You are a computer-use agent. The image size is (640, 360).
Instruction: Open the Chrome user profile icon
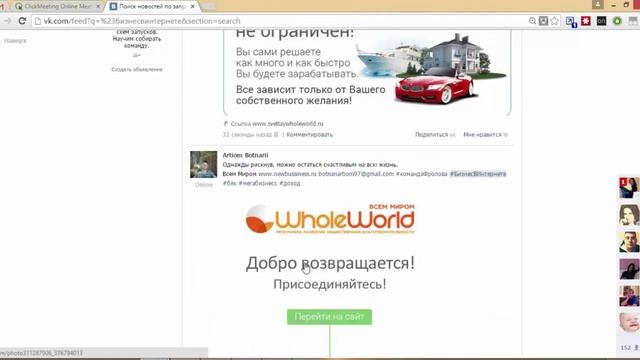click(598, 4)
